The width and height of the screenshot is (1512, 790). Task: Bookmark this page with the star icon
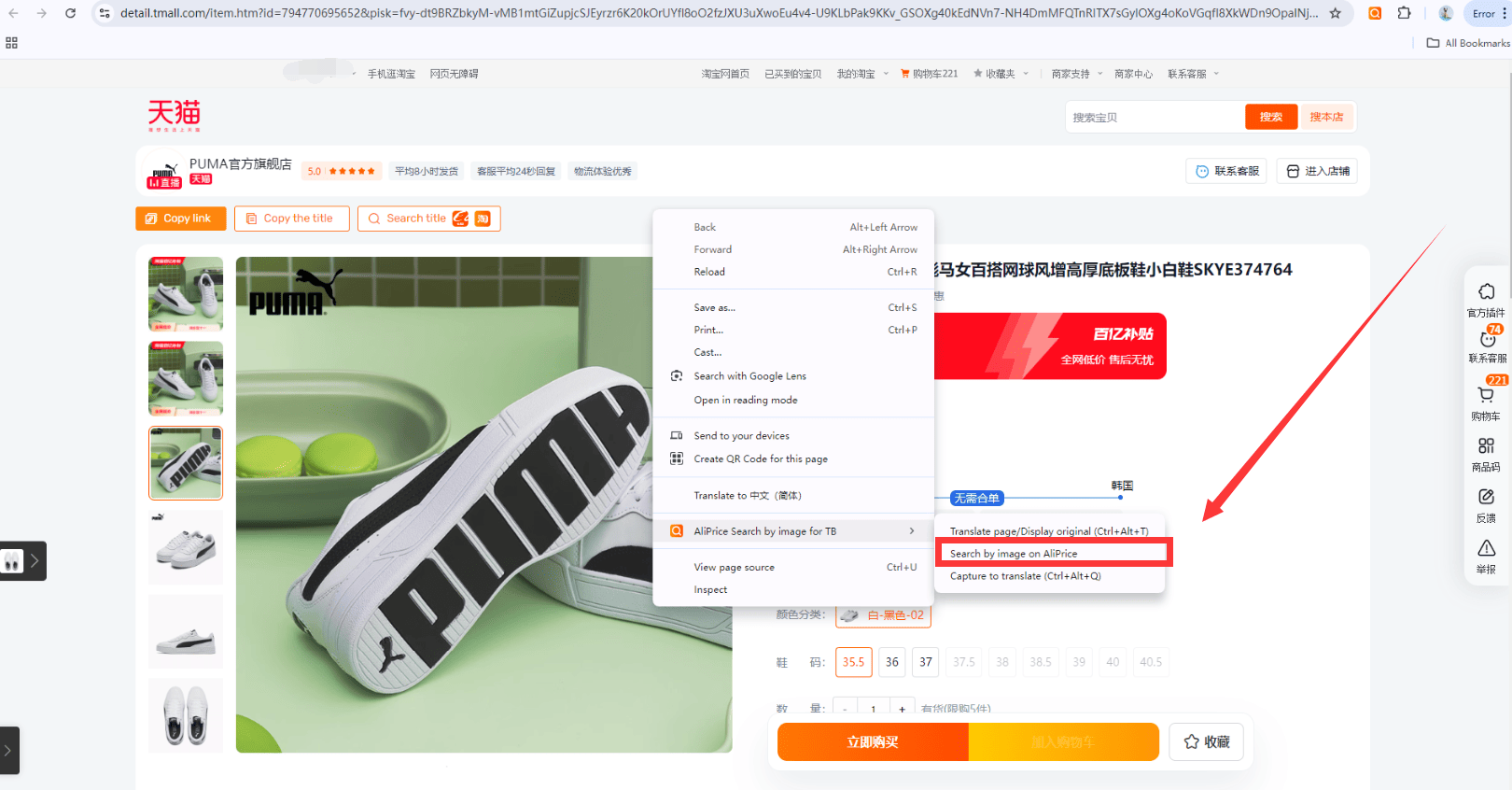(1336, 13)
